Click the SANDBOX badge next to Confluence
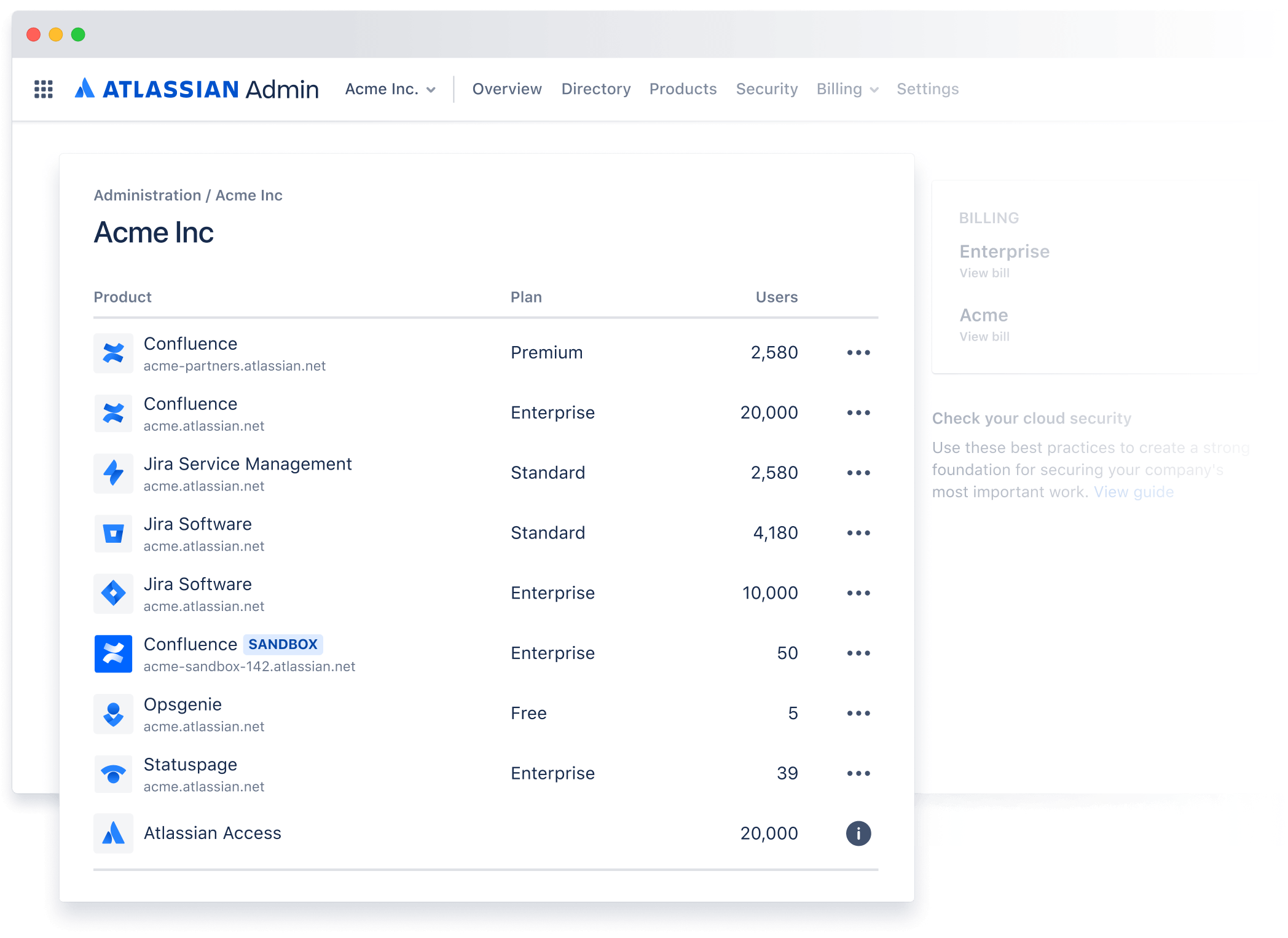 click(283, 644)
